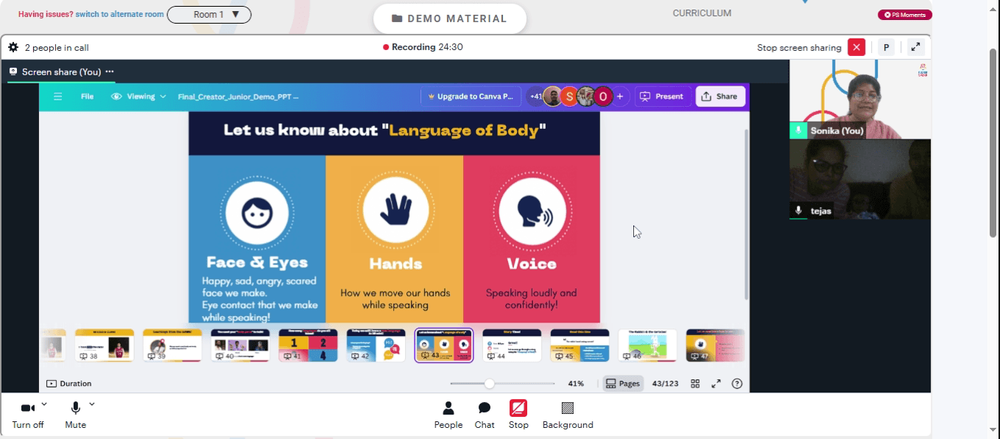Click the Final_Creator_Junior_Demo_PPT file name
The image size is (1000, 439).
[x=238, y=97]
